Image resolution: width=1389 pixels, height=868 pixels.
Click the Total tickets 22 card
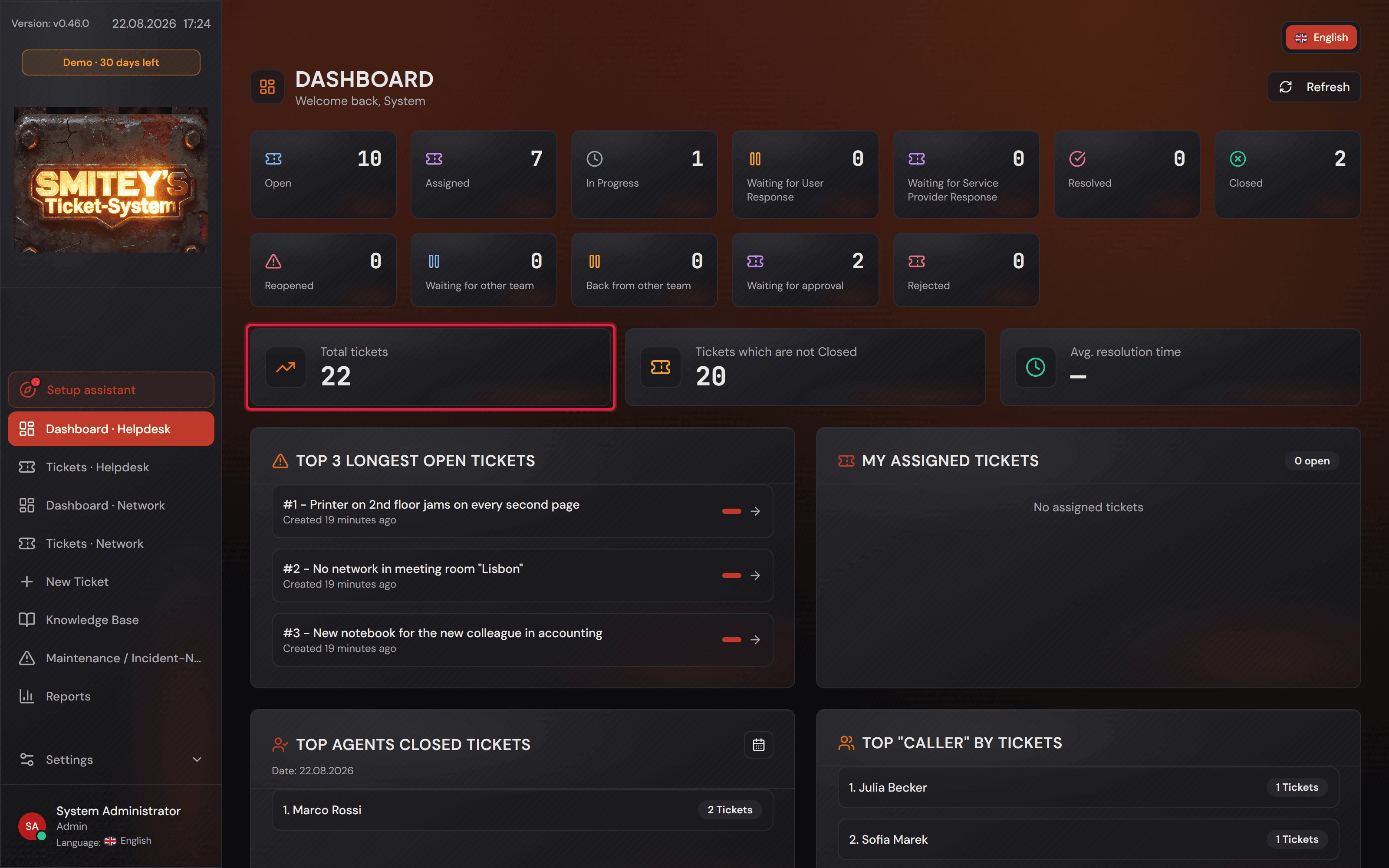[431, 368]
